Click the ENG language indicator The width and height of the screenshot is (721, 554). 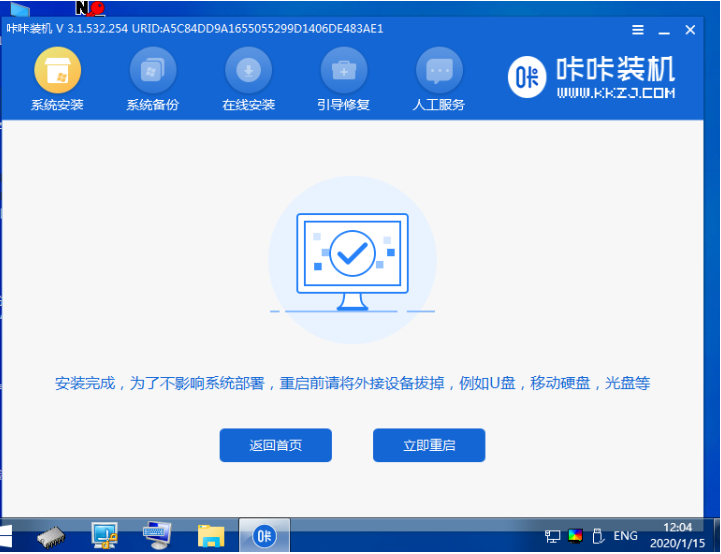tap(626, 536)
